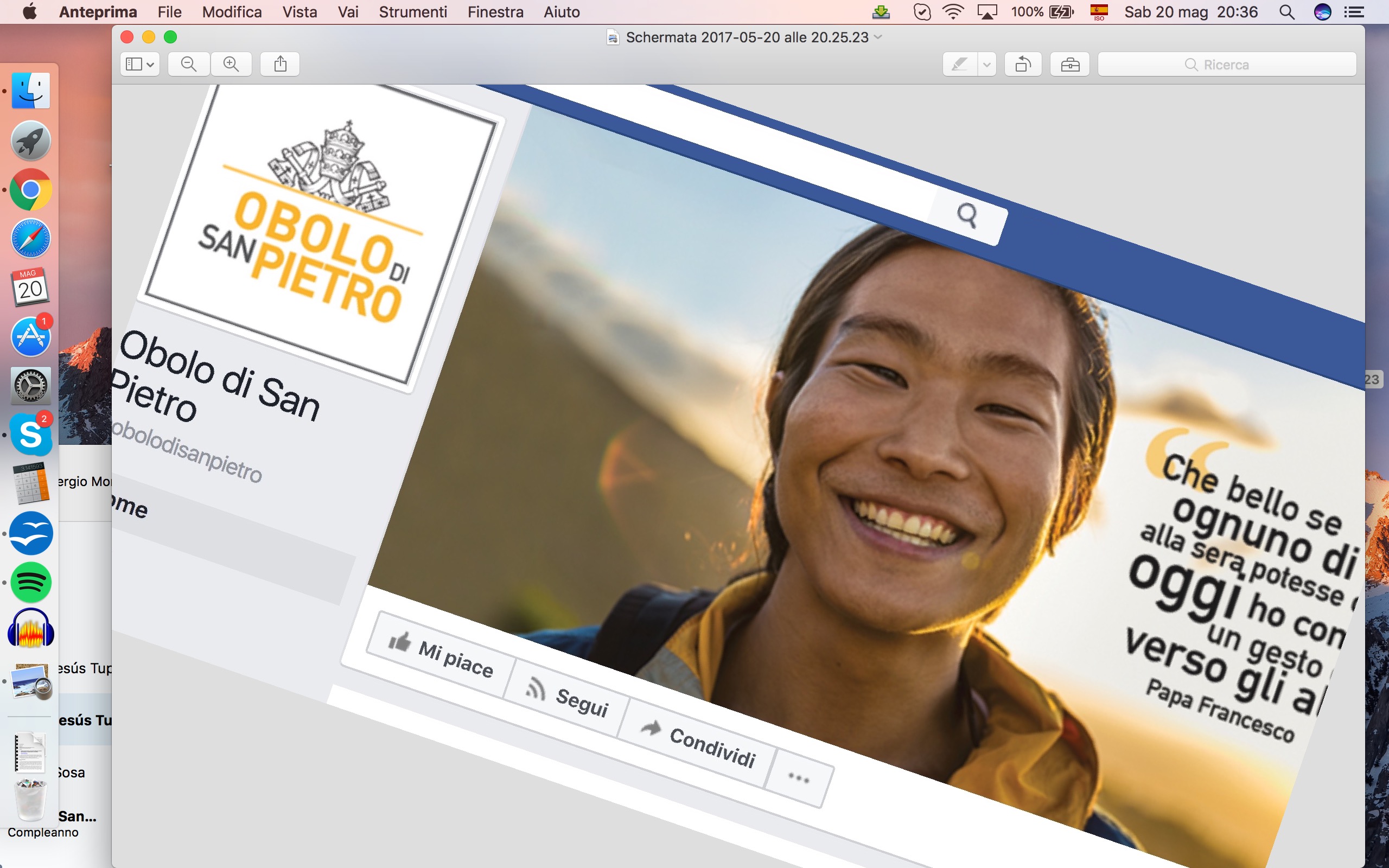This screenshot has width=1389, height=868.
Task: Launch Skype from the dock
Action: (31, 435)
